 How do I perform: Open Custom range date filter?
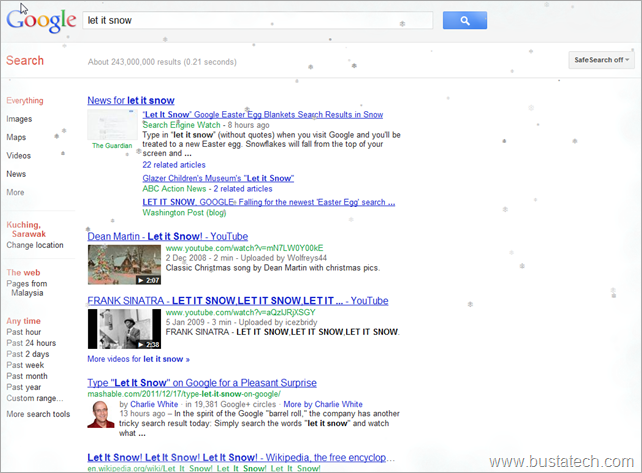tap(35, 398)
